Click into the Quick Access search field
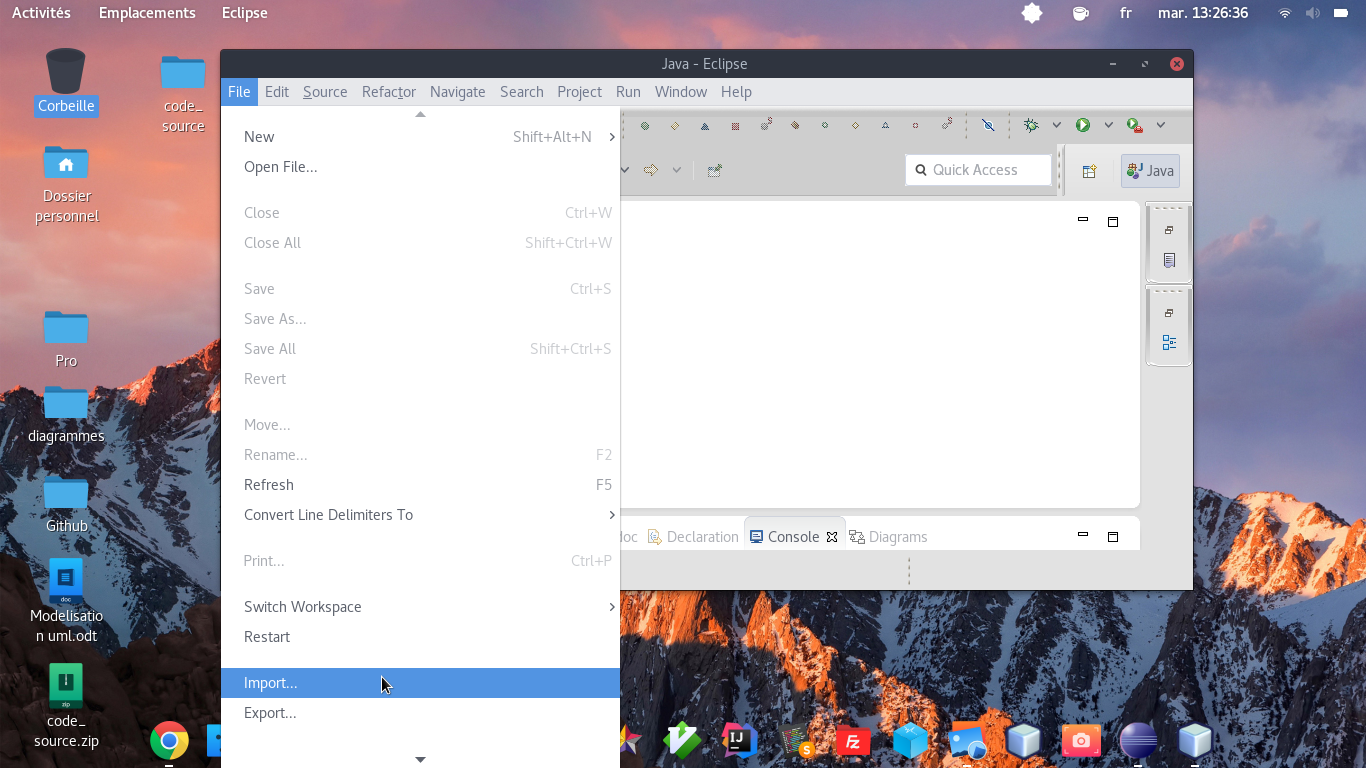1366x768 pixels. coord(979,170)
